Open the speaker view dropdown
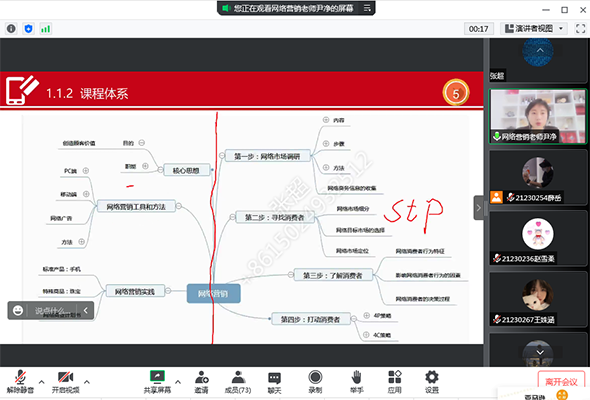Screen dimensions: 590x400 coord(534,29)
